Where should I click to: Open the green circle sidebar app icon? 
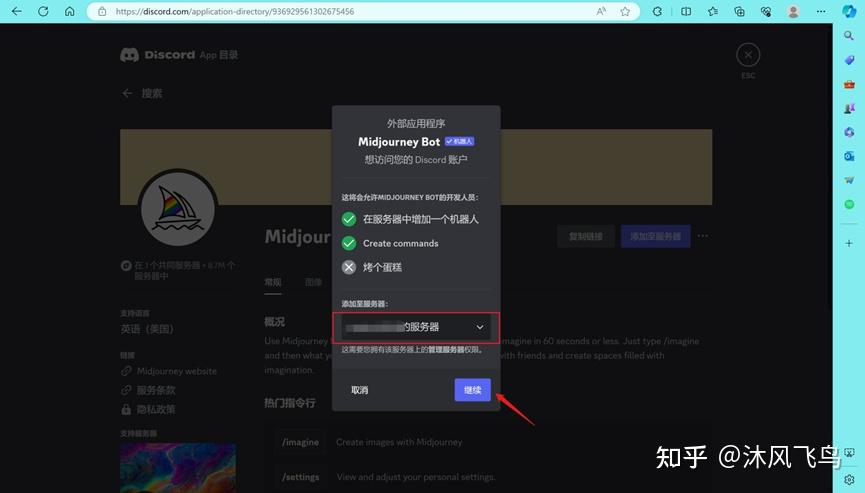849,205
